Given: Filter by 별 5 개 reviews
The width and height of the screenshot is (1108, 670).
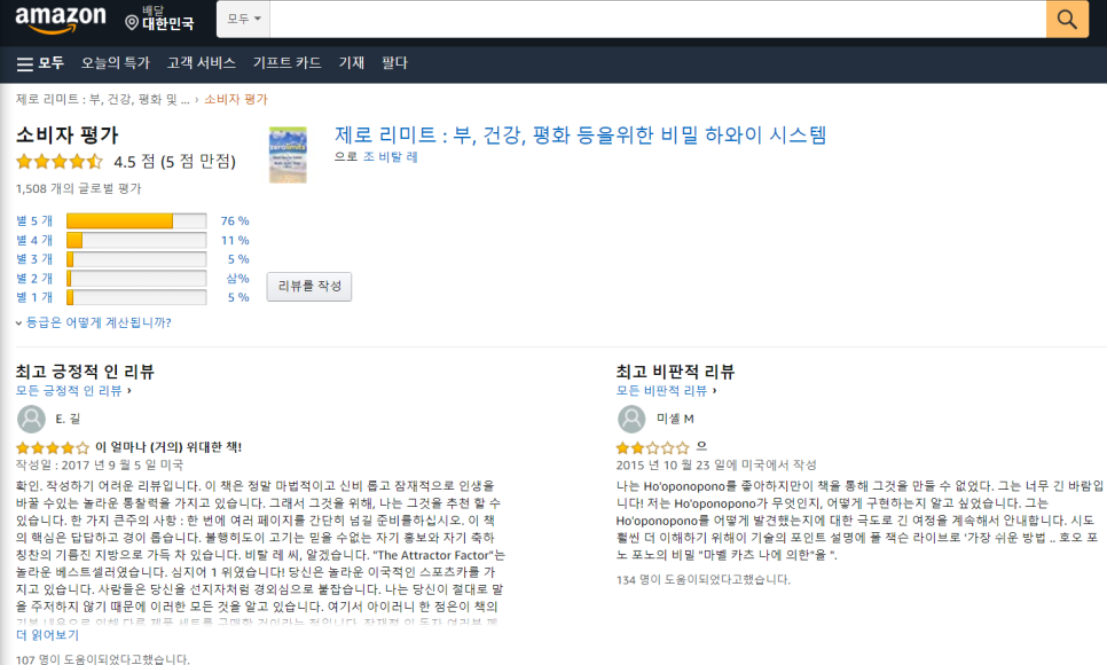Looking at the screenshot, I should point(35,221).
